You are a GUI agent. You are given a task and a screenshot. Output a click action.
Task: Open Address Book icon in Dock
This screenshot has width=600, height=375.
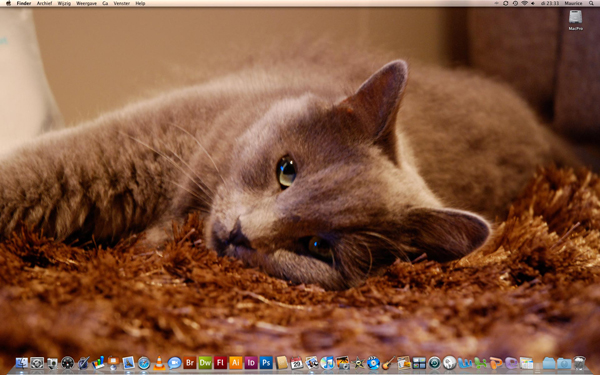click(282, 362)
